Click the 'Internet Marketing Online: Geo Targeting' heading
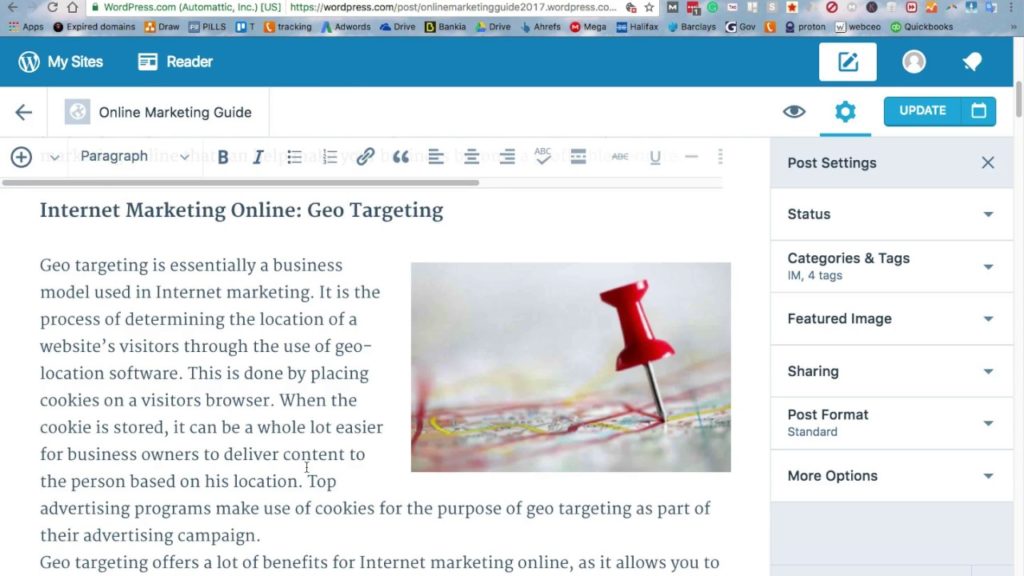 (x=241, y=210)
